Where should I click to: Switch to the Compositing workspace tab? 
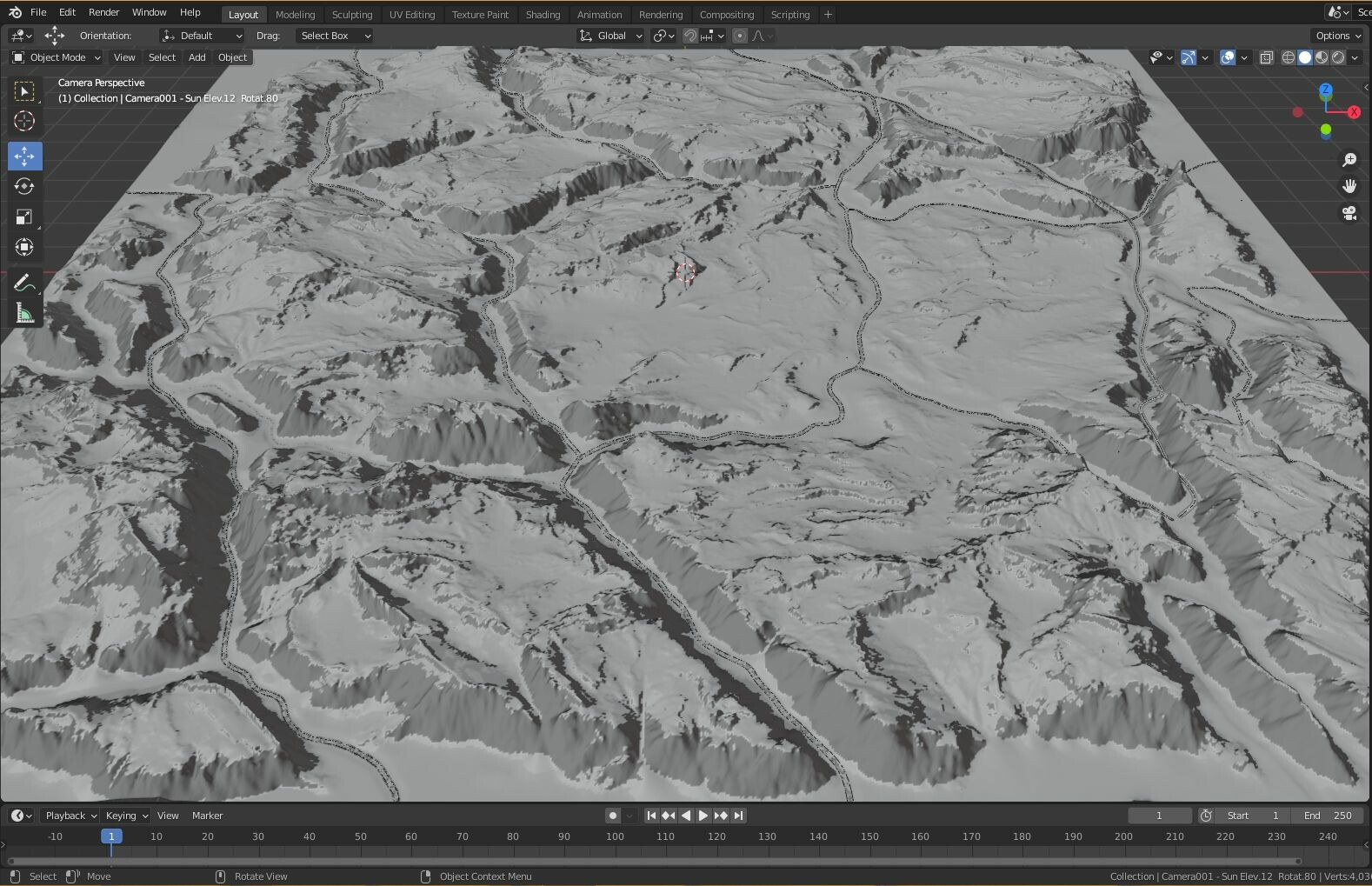click(727, 15)
